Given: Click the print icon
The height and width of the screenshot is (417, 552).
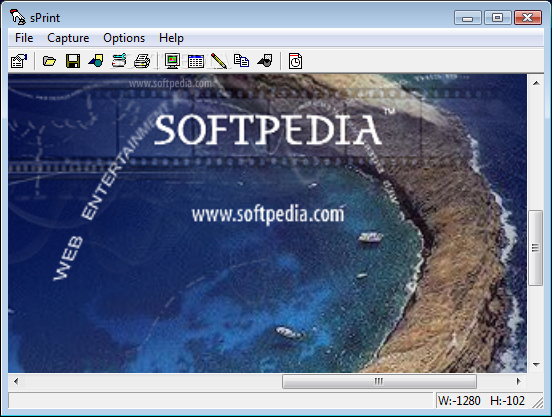Looking at the screenshot, I should click(142, 61).
